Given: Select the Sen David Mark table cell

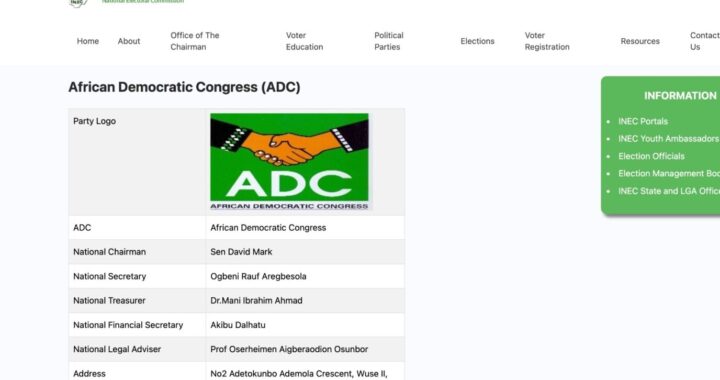Looking at the screenshot, I should 305,252.
